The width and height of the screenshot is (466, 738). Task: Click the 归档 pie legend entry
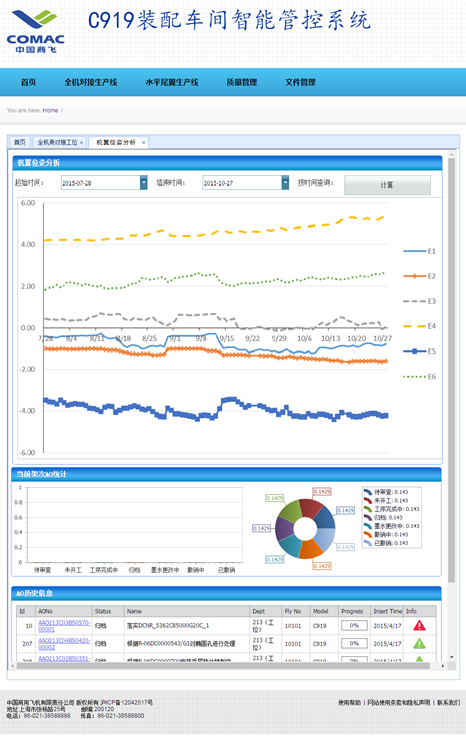point(383,518)
